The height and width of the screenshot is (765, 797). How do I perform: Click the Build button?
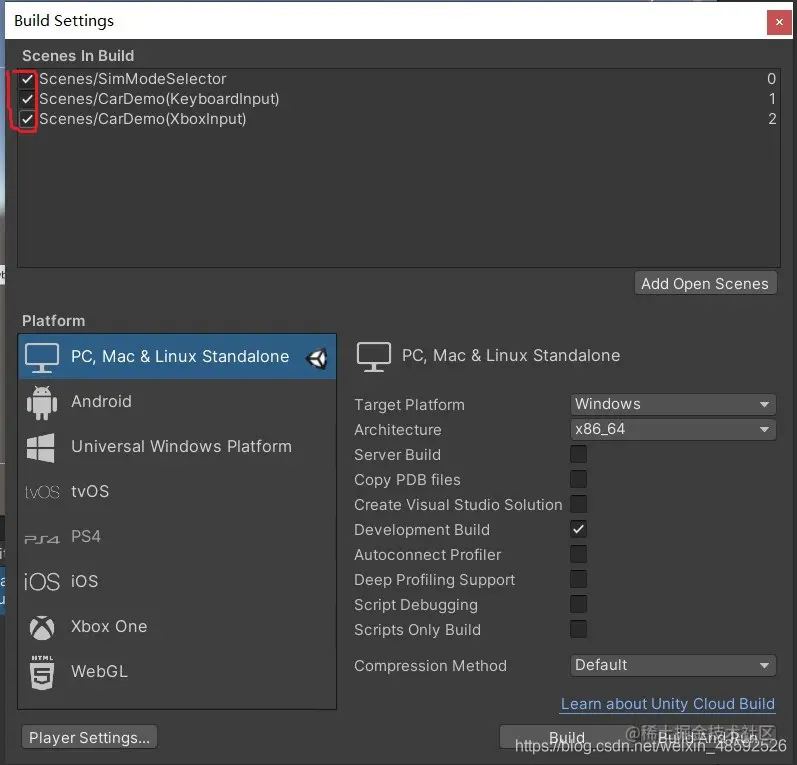567,737
